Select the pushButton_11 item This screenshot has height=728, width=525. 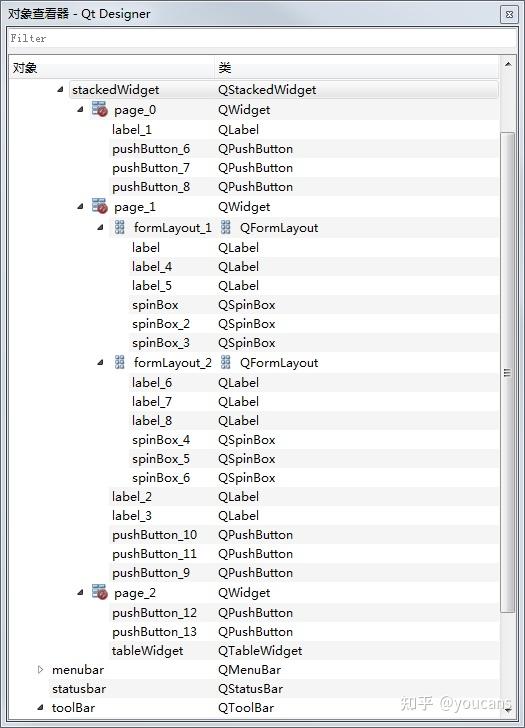(x=155, y=554)
